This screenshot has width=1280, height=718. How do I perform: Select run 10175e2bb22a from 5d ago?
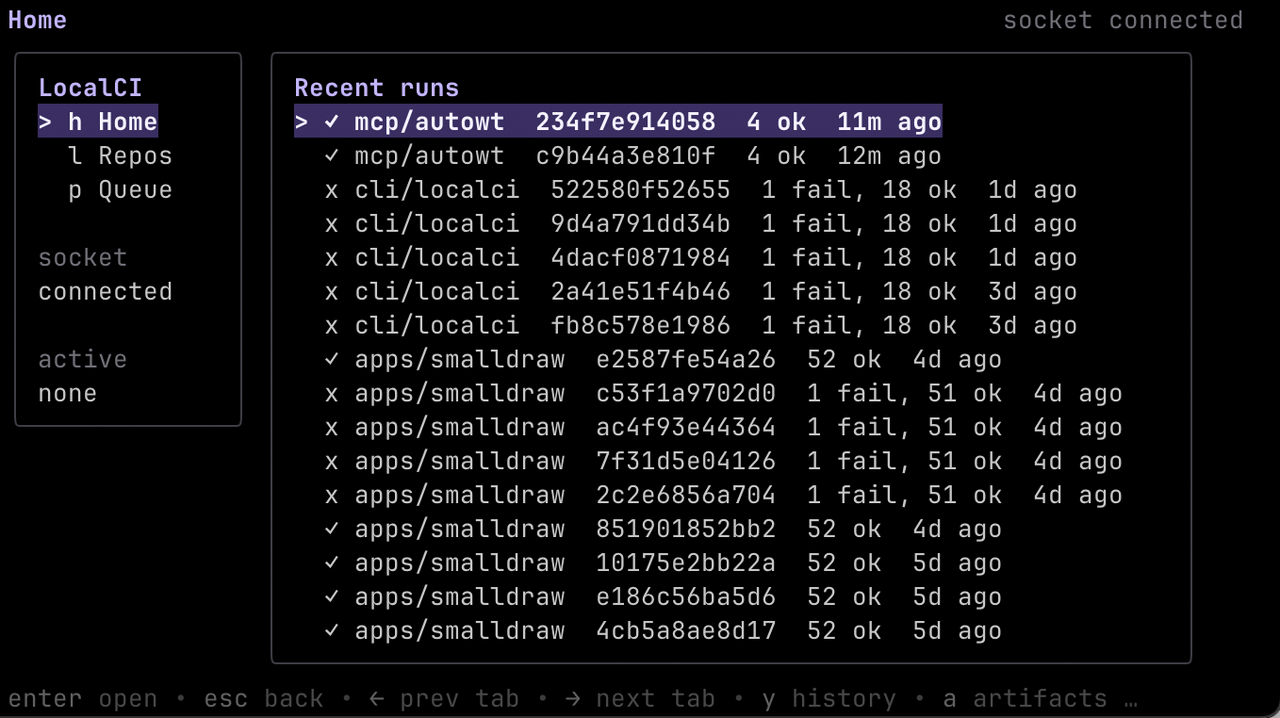[662, 564]
